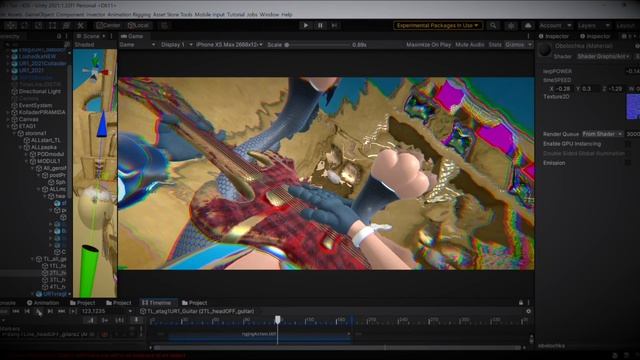Toggle pivot mode Center button
640x360 pixels.
(108, 25)
